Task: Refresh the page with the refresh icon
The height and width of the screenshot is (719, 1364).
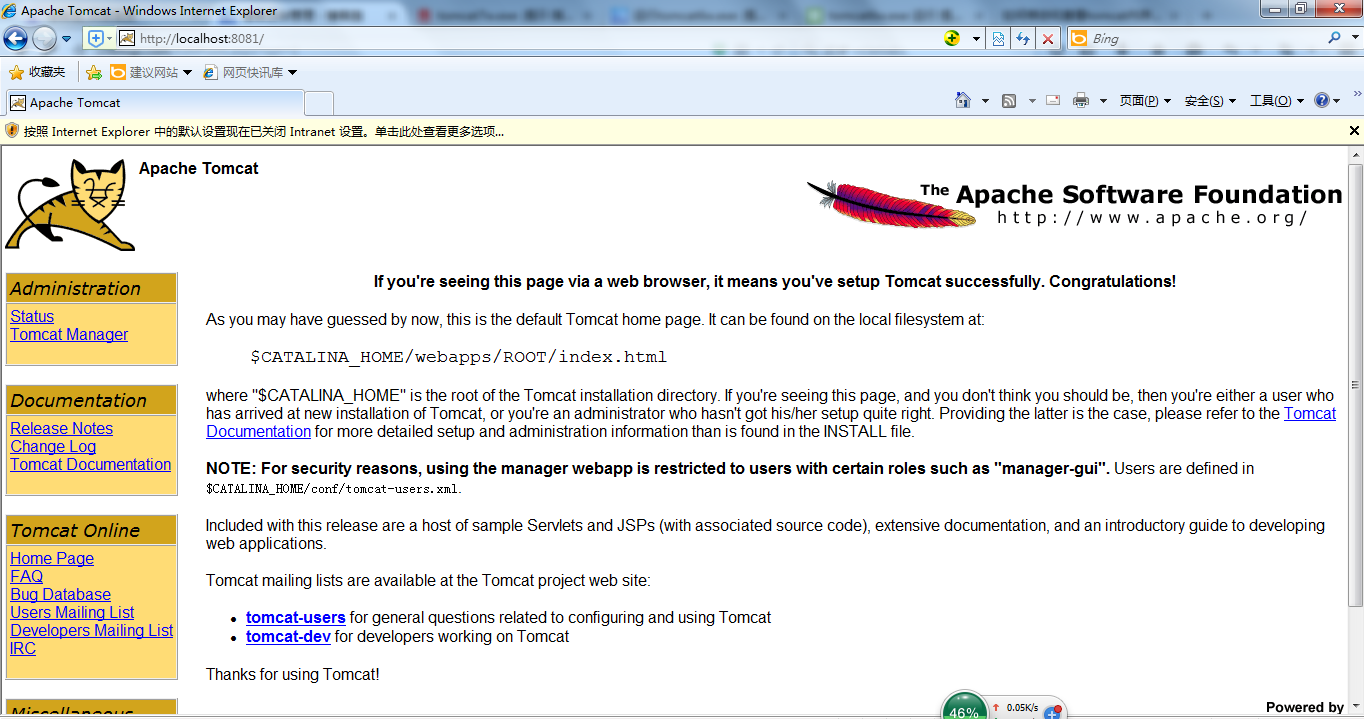Action: pyautogui.click(x=1023, y=38)
